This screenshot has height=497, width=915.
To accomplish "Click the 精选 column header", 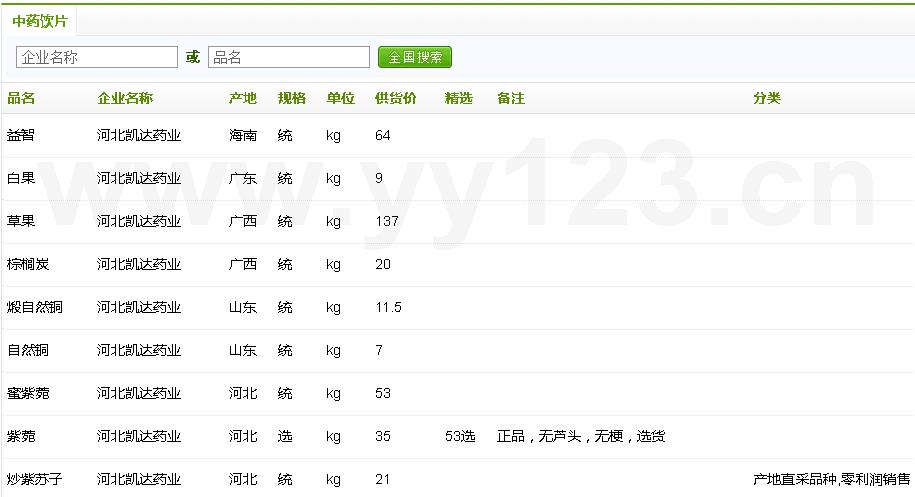I will click(x=459, y=98).
